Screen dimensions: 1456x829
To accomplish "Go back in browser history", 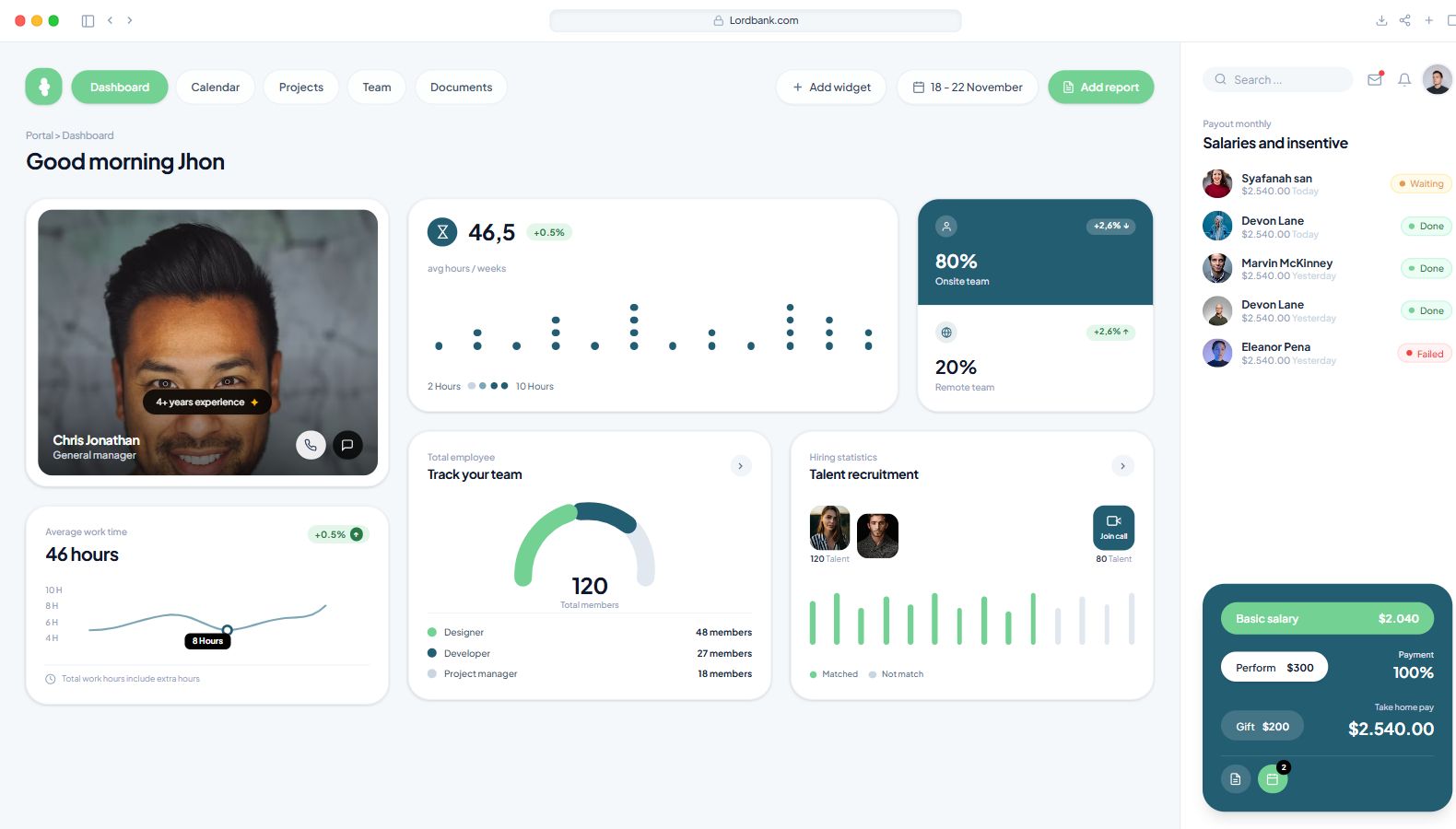I will tap(110, 20).
